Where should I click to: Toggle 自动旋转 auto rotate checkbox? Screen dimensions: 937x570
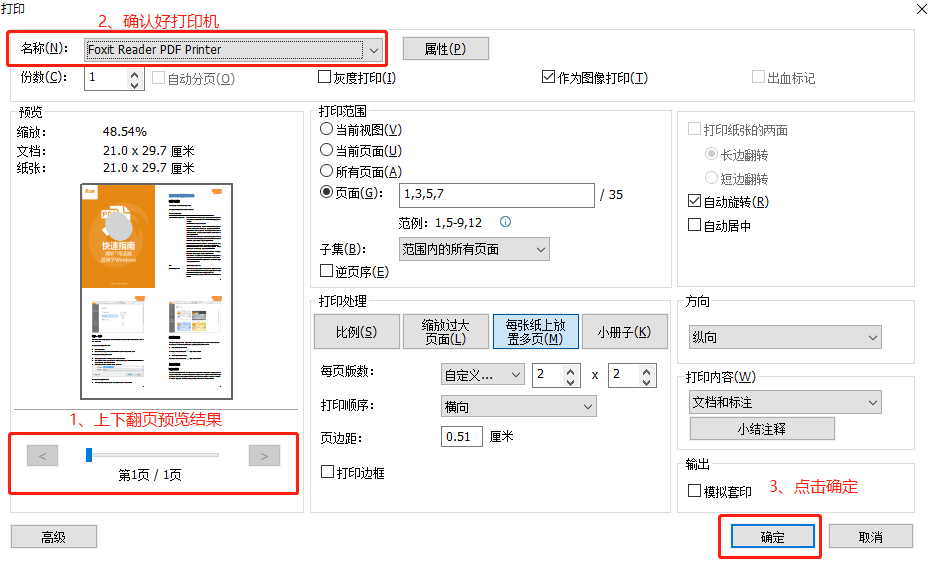[694, 201]
